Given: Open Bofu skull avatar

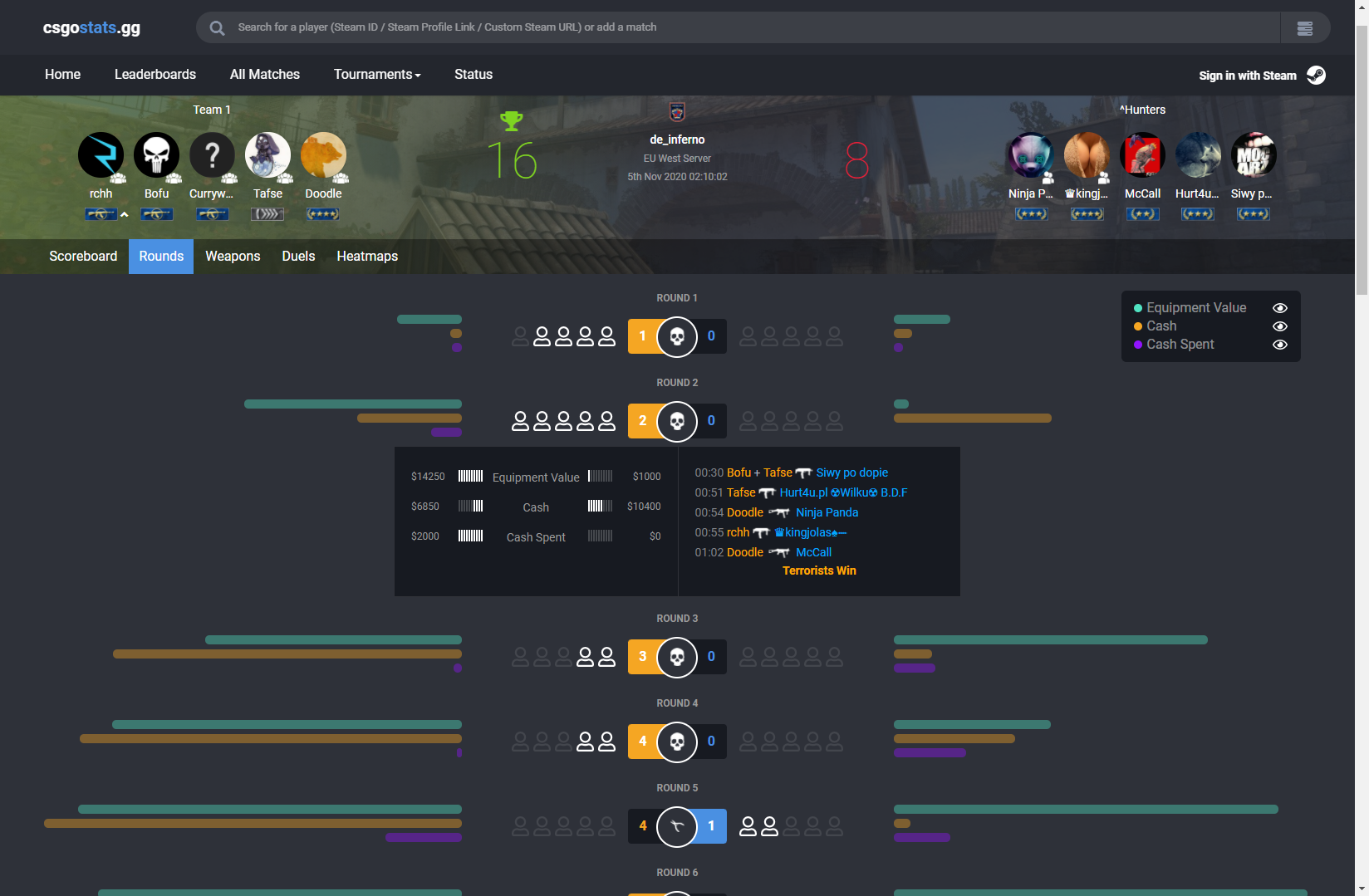Looking at the screenshot, I should [156, 155].
